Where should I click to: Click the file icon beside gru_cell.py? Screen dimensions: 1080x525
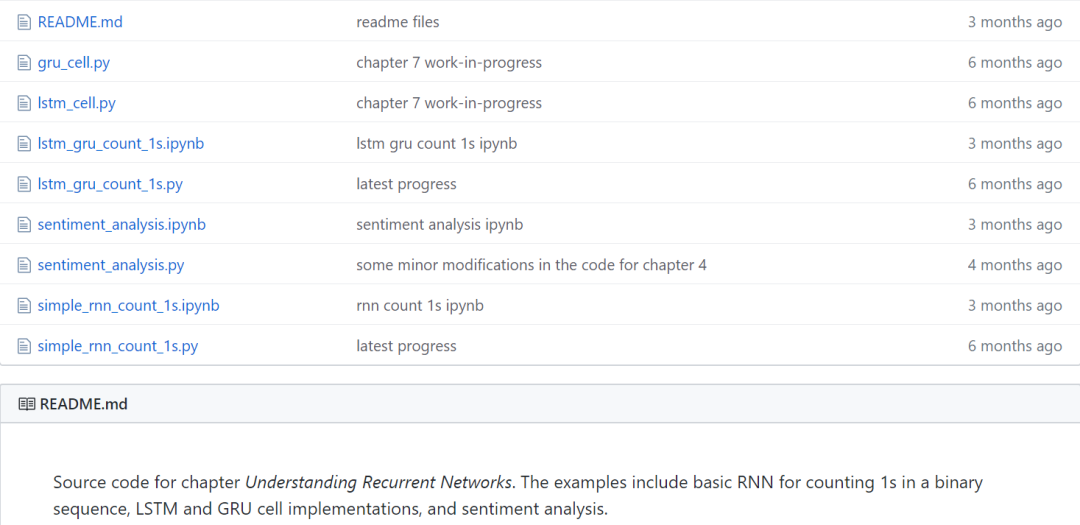point(24,62)
